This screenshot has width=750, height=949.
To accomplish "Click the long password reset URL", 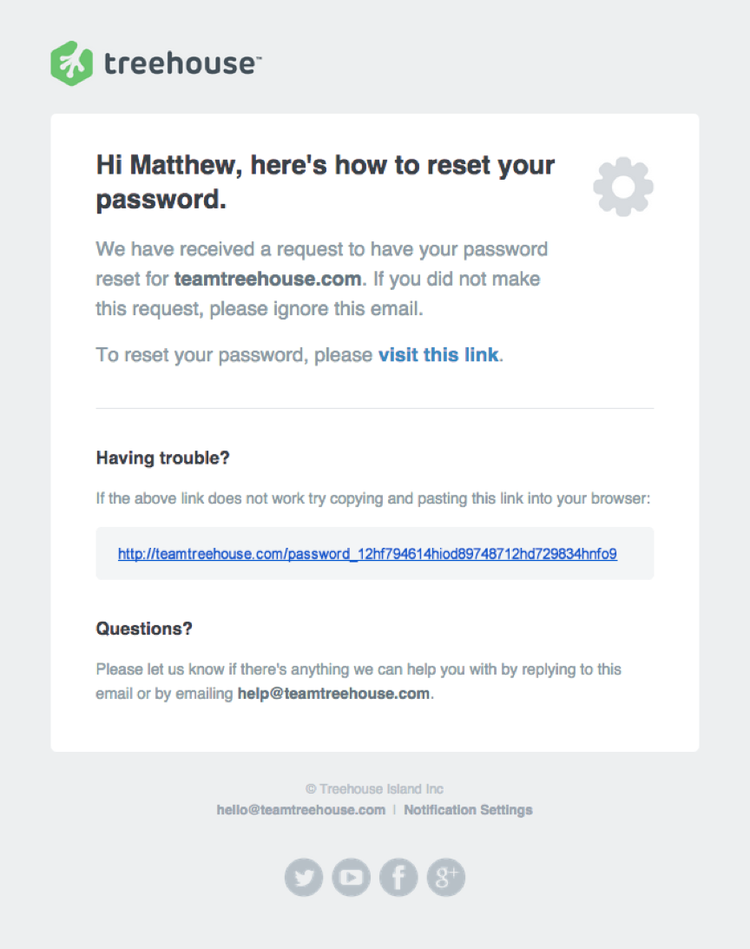I will coord(367,553).
